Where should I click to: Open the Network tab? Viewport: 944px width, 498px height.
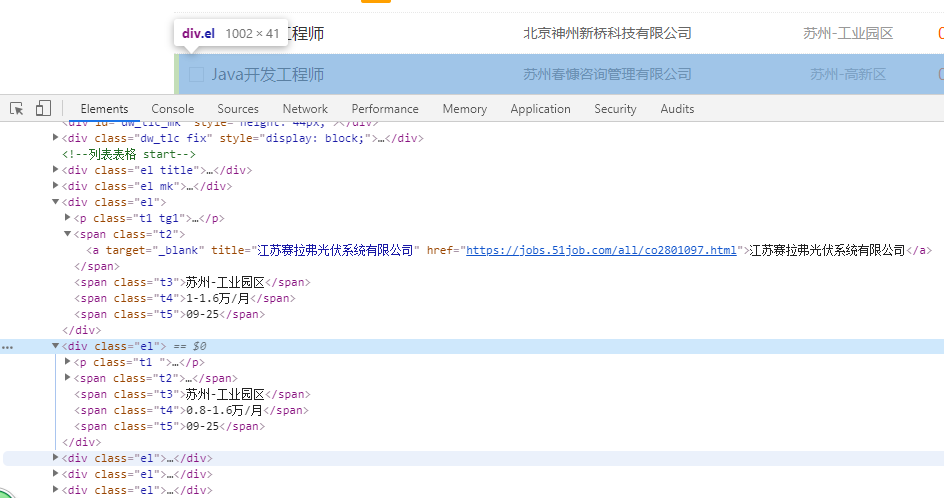tap(305, 109)
